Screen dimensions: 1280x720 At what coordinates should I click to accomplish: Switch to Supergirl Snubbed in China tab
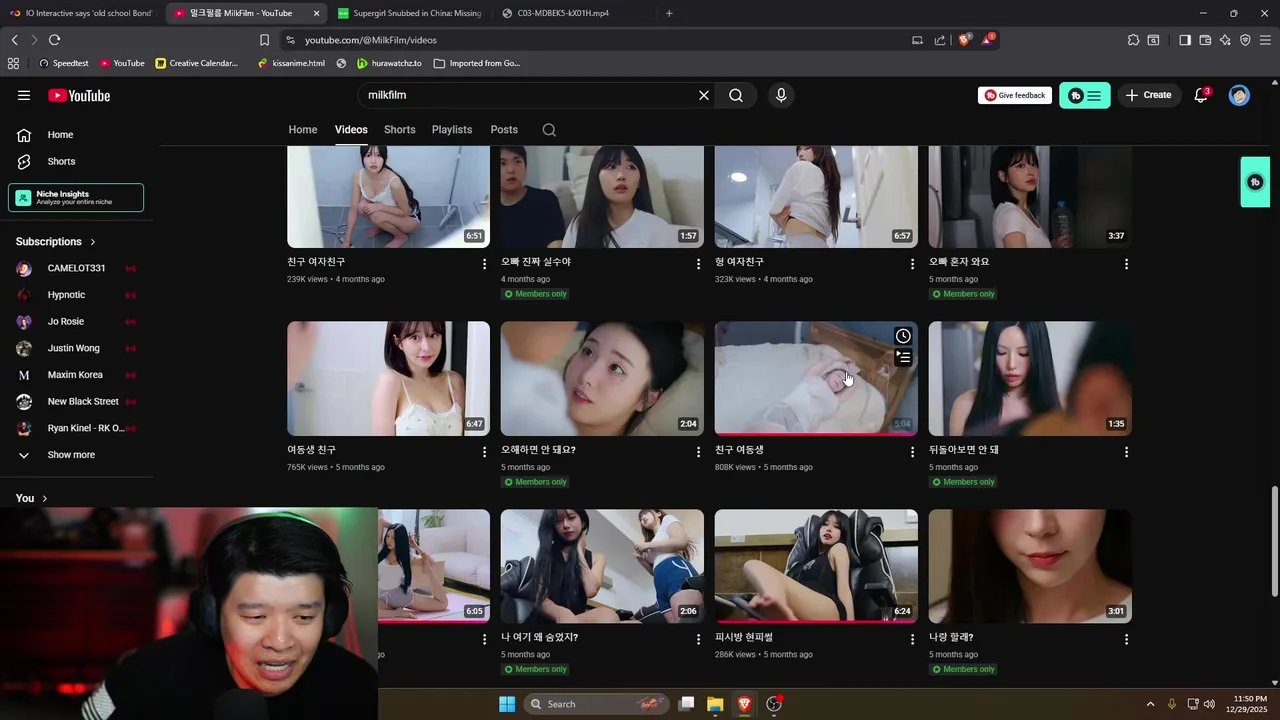(408, 13)
